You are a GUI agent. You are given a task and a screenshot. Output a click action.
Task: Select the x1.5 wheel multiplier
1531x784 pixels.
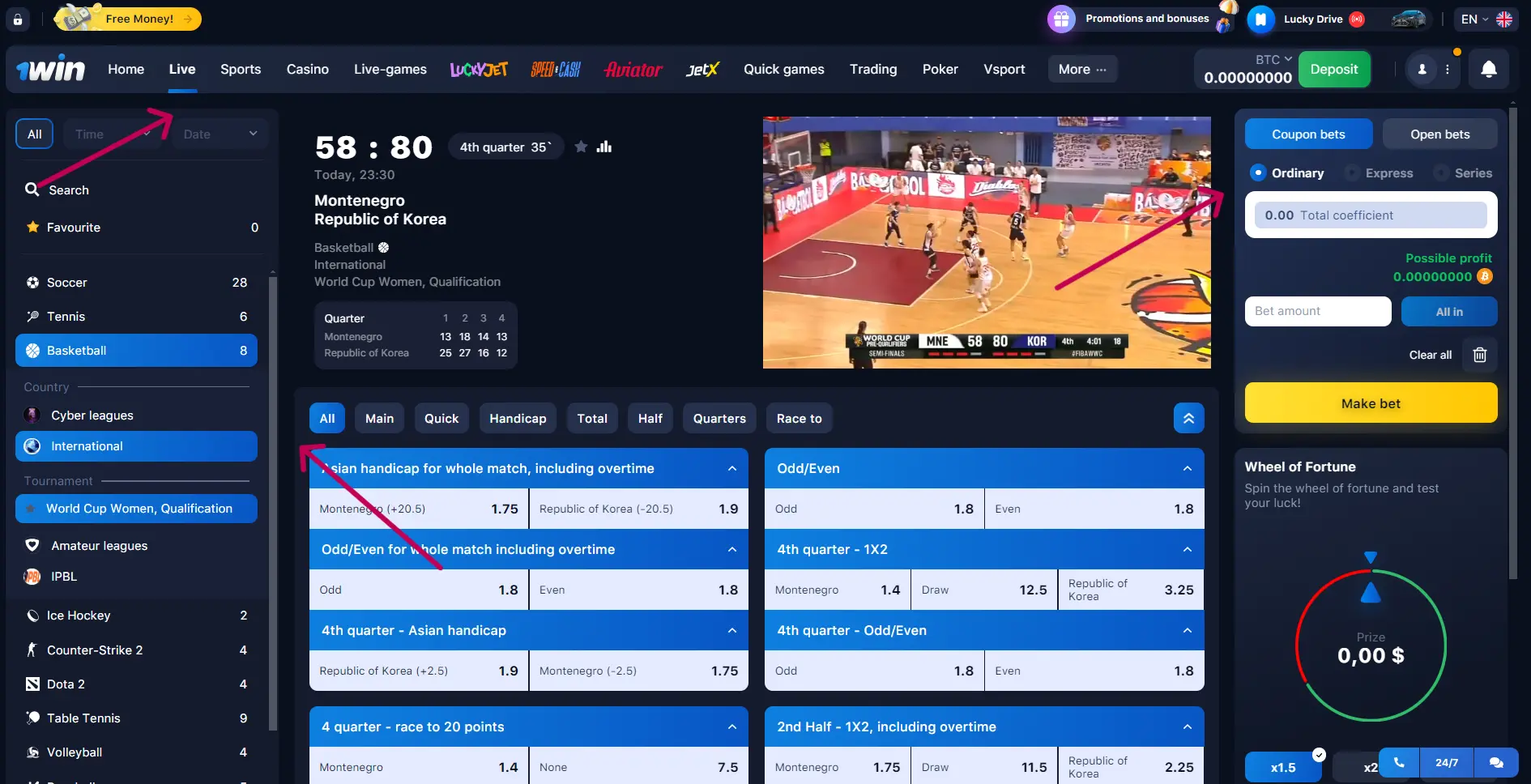pos(1283,767)
